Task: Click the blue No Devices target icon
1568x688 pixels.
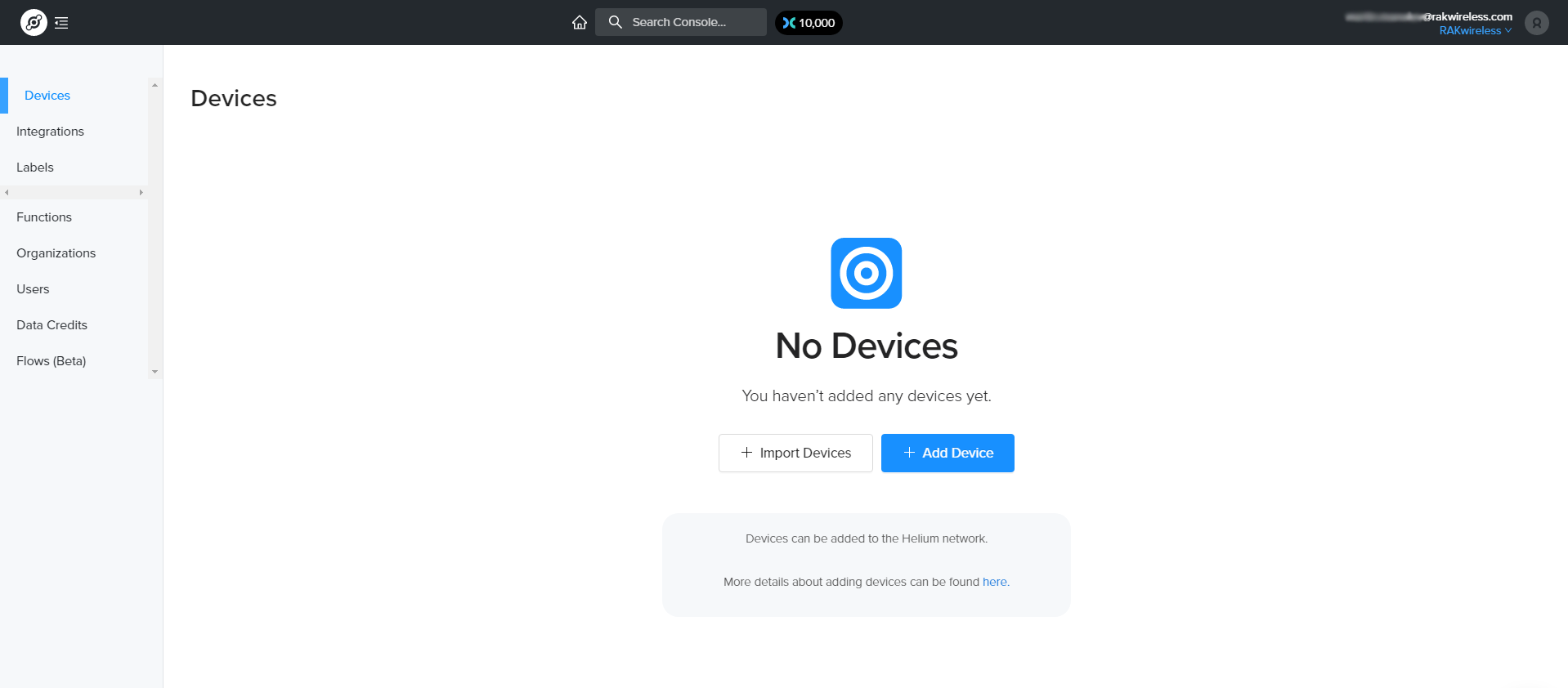Action: click(x=866, y=273)
